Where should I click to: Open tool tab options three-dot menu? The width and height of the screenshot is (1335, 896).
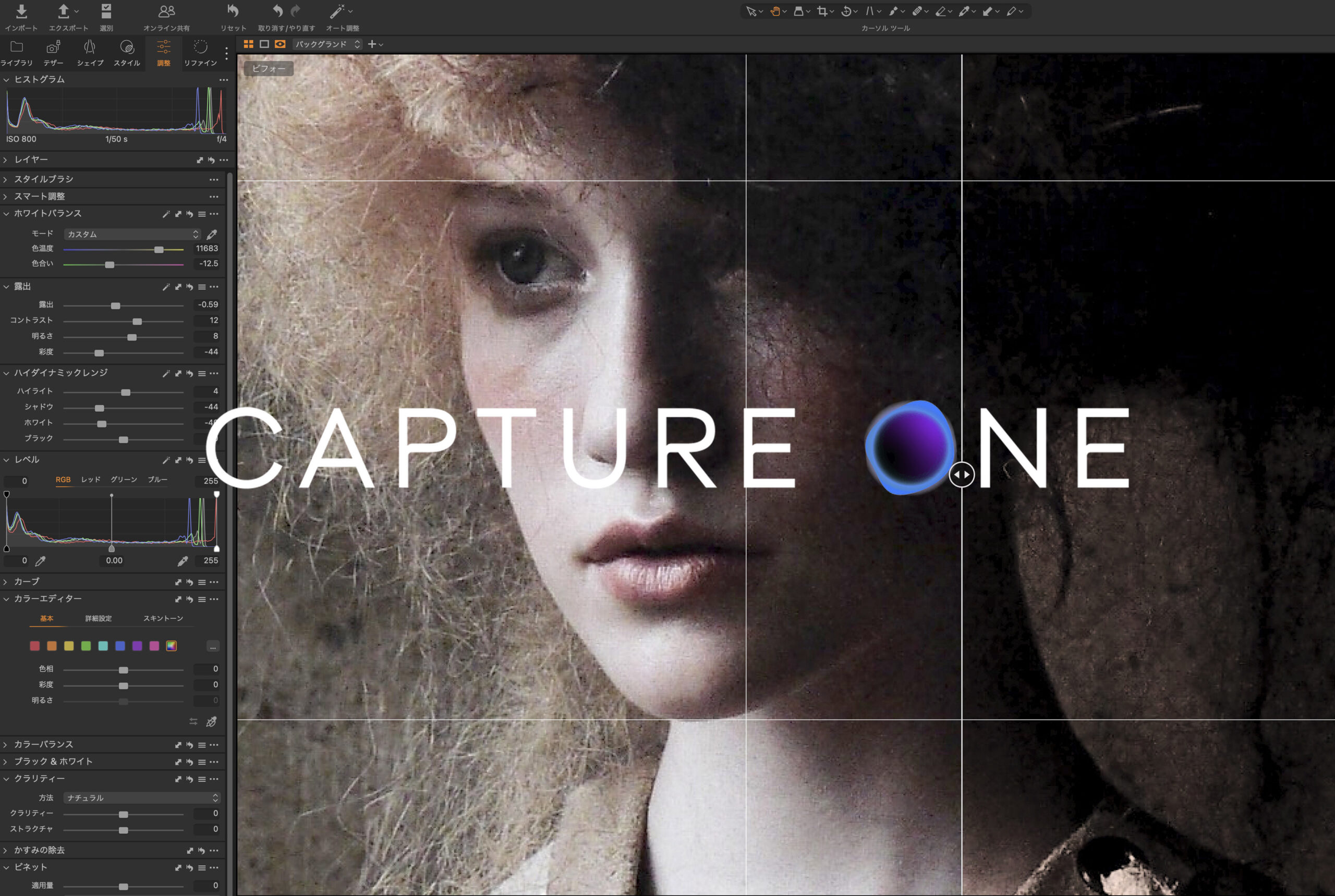226,54
